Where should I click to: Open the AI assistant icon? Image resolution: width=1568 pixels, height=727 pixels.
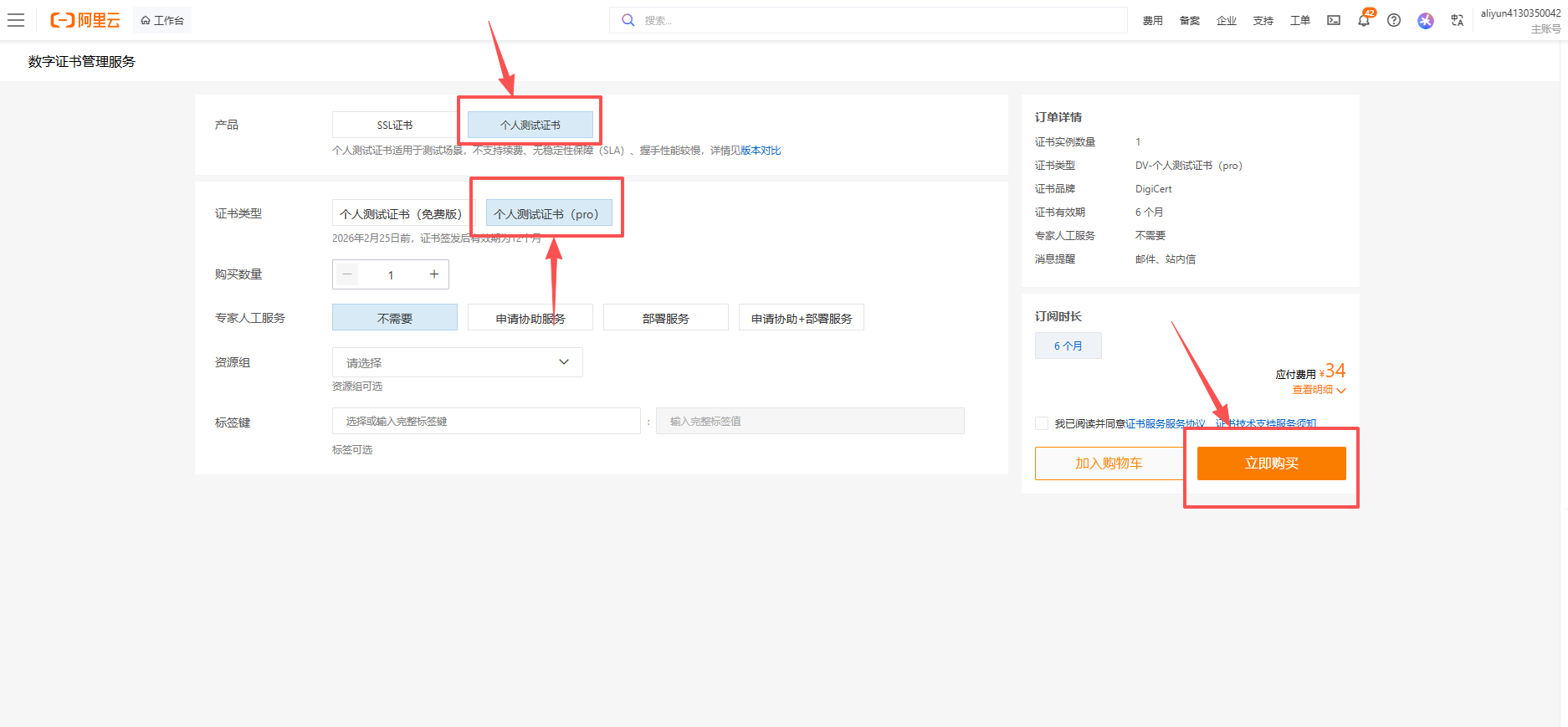pyautogui.click(x=1426, y=20)
